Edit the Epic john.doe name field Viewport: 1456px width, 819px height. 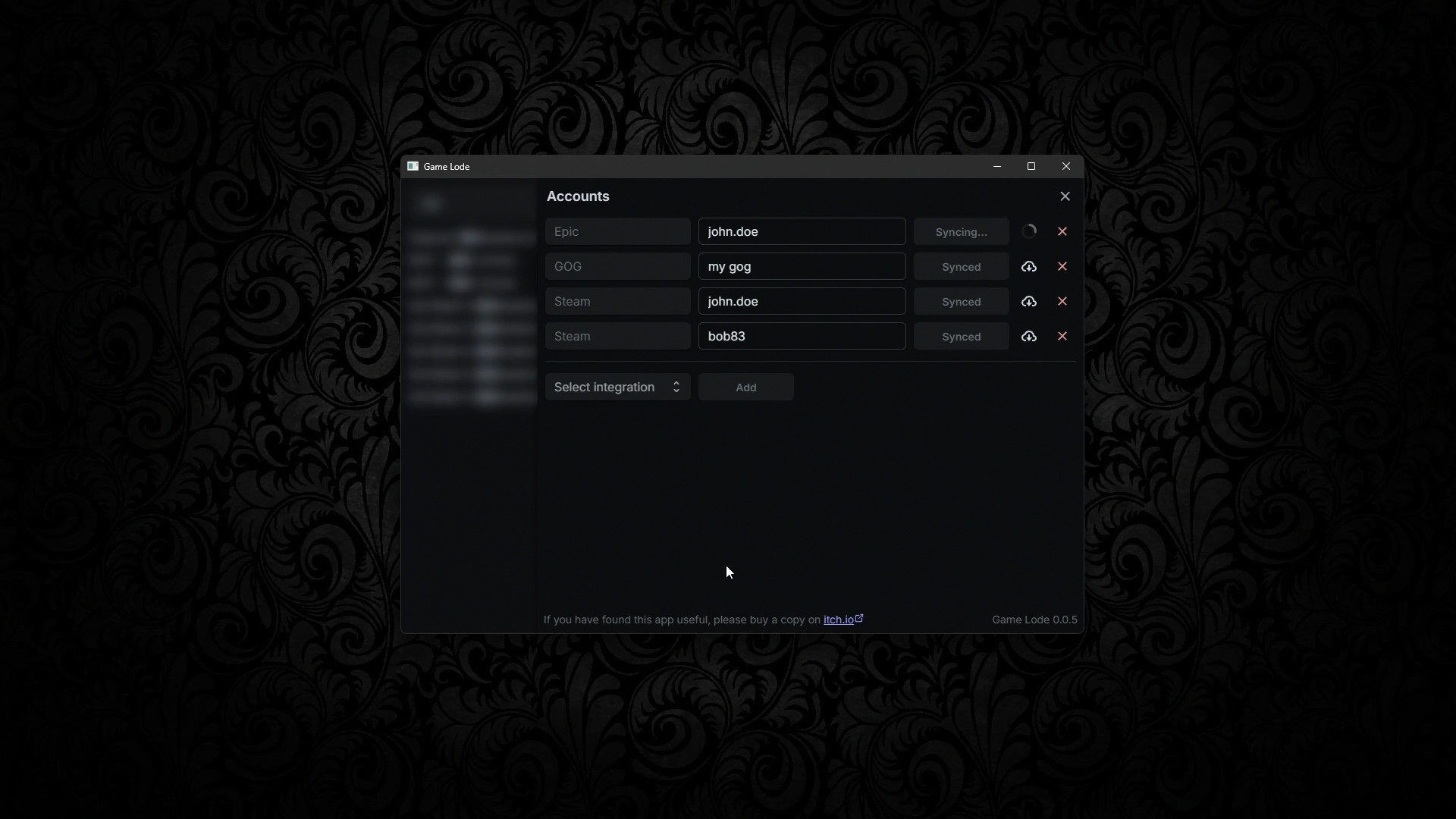802,232
